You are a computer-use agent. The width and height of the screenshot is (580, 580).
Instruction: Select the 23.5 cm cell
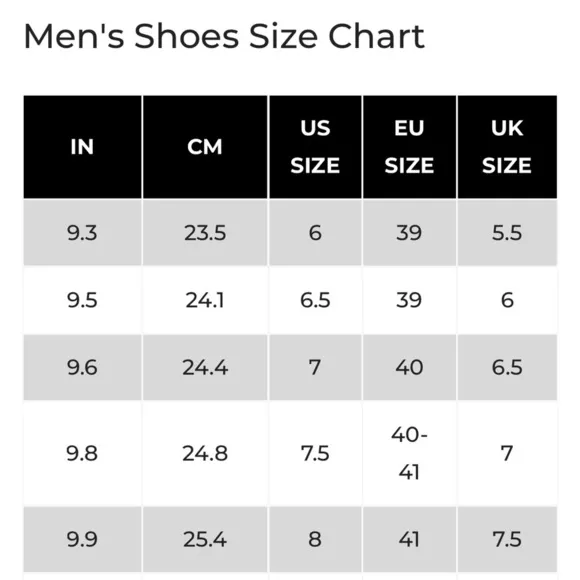205,233
